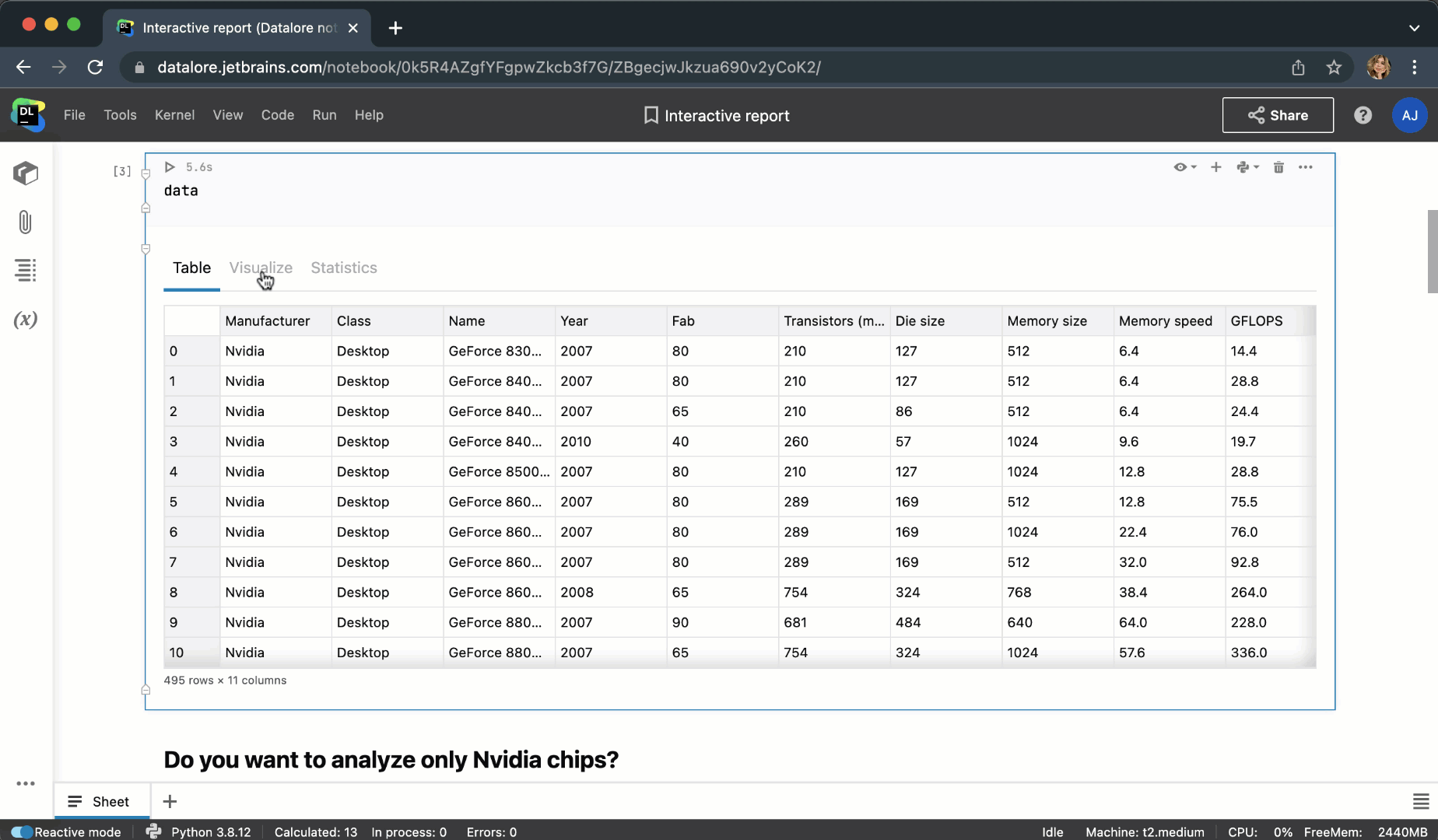The image size is (1438, 840).
Task: Toggle Reactive mode switch
Action: 23,831
